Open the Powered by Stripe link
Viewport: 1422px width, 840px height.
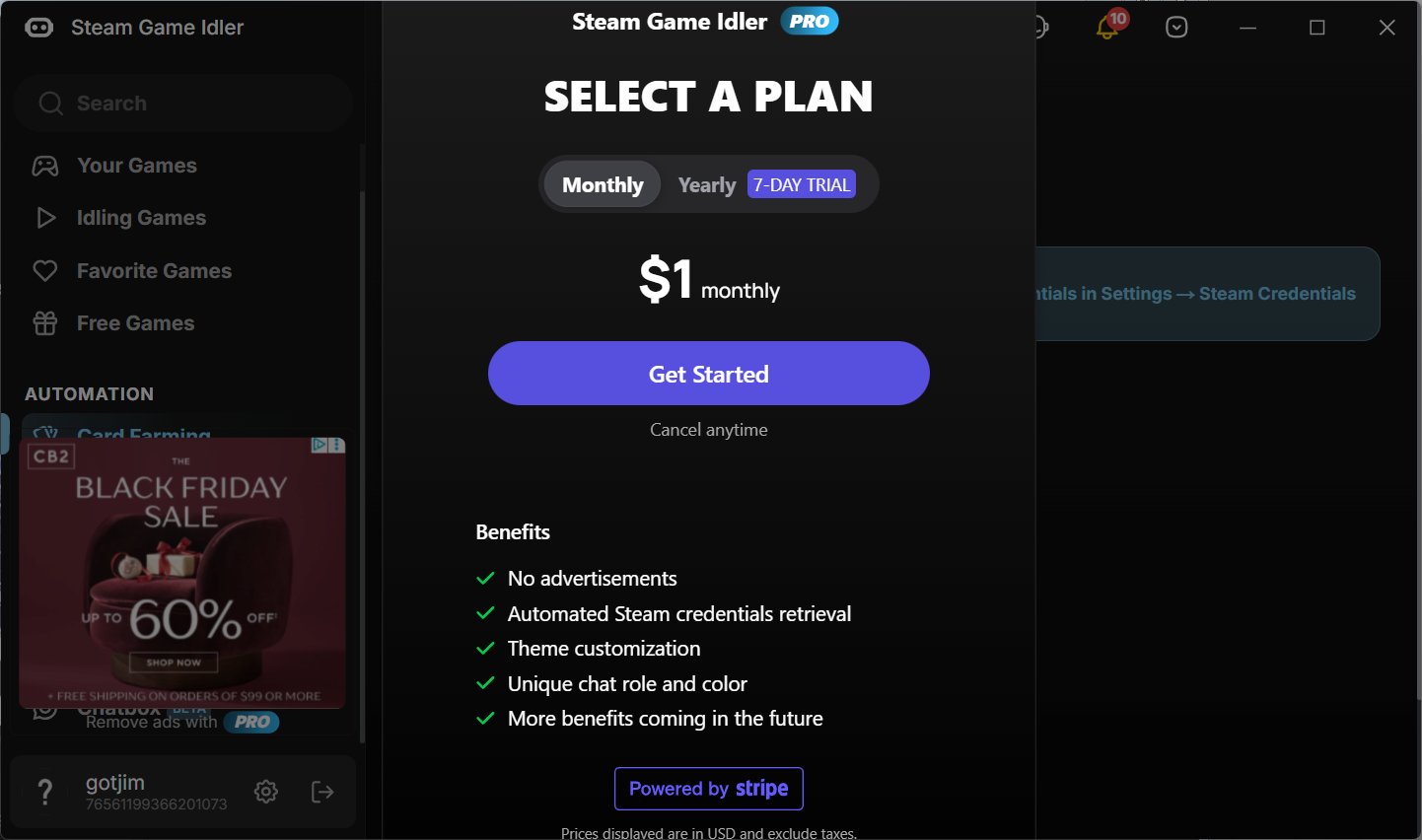coord(709,789)
